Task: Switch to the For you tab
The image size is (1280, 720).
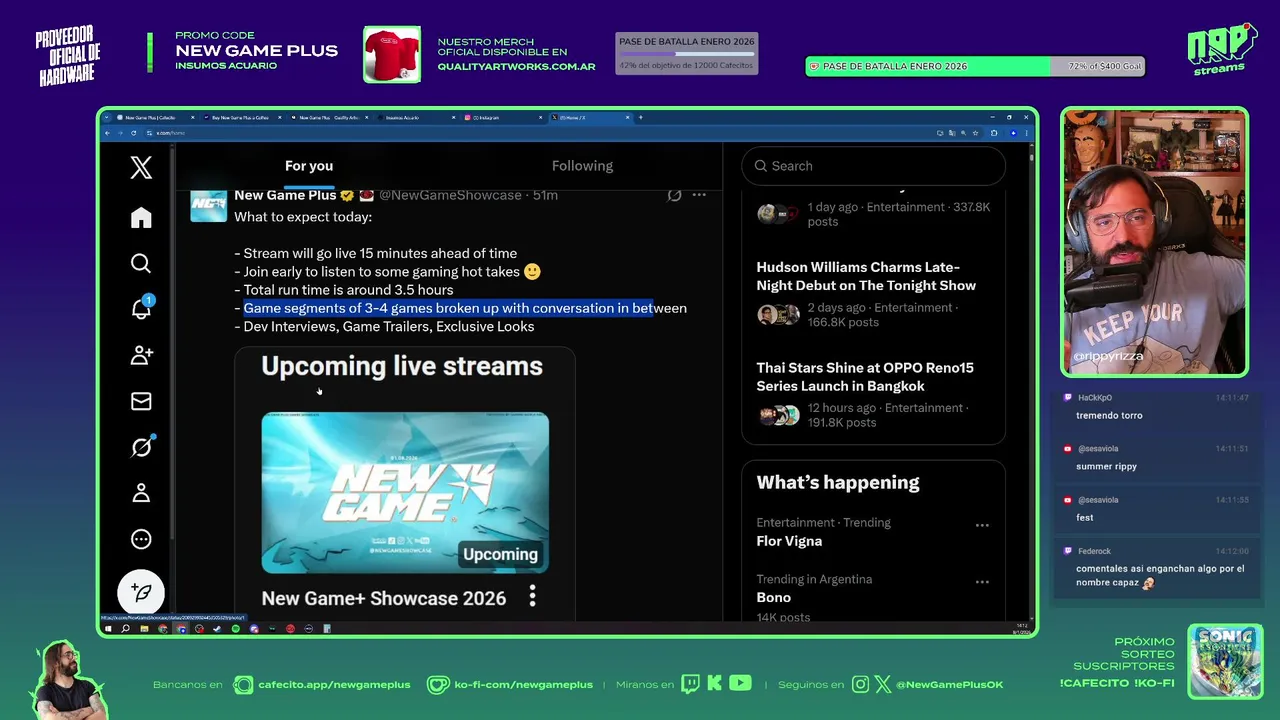Action: (309, 166)
